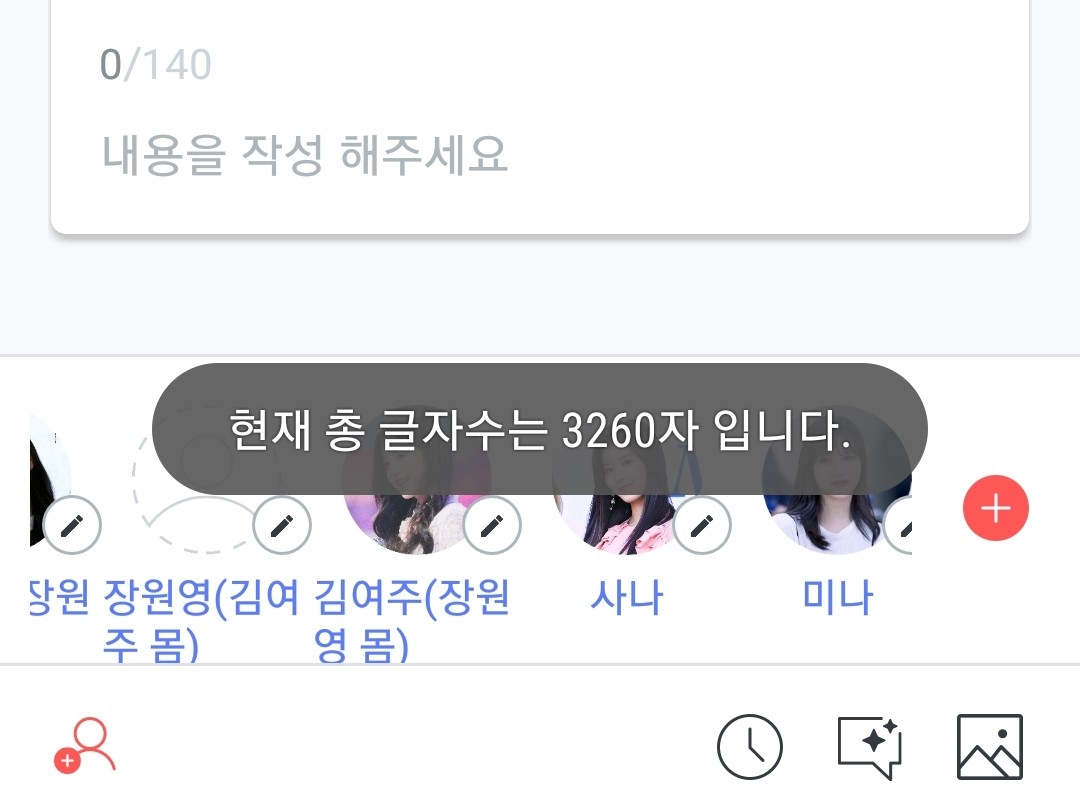This screenshot has height=810, width=1080.
Task: Select the 김여주(장원영 몸) name label
Action: (x=412, y=620)
